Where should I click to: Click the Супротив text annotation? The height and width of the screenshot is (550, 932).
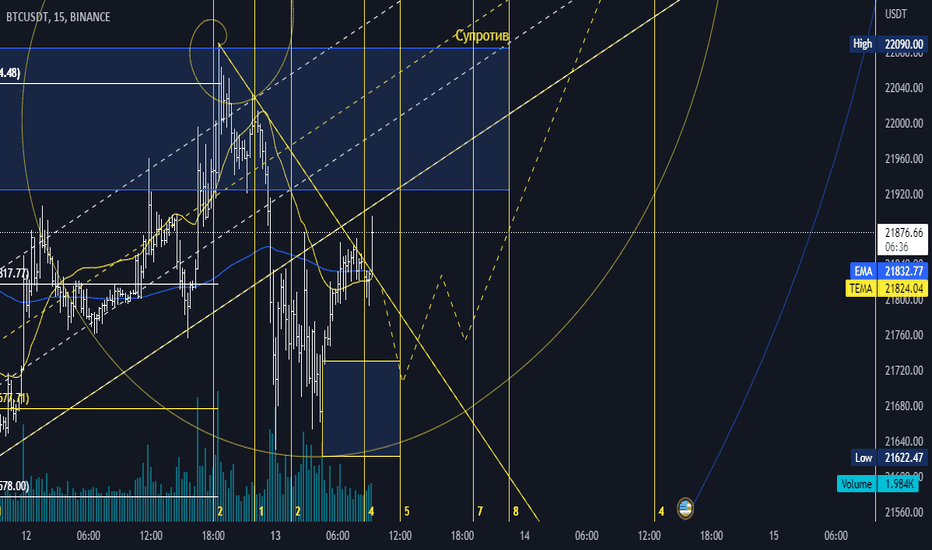pyautogui.click(x=482, y=36)
